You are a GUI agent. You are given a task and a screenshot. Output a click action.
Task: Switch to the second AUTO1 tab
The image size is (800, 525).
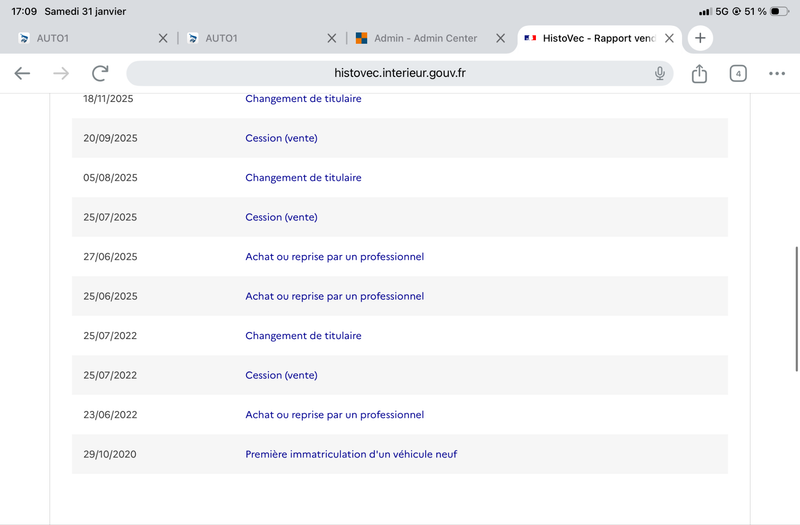(x=250, y=38)
